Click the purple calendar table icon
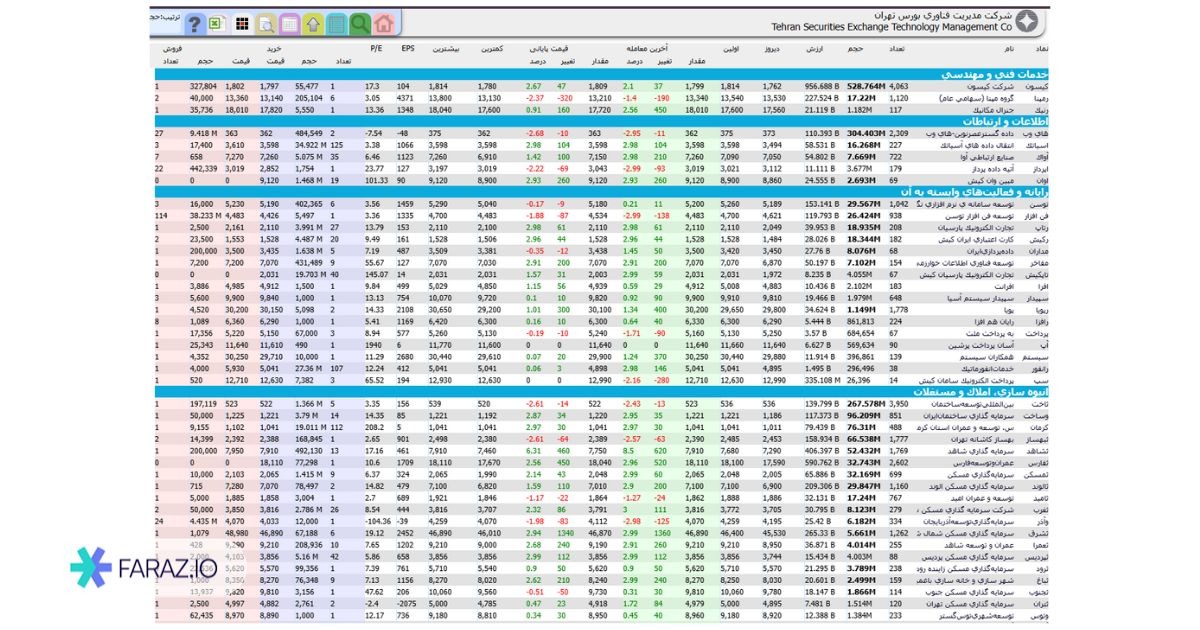Screen dimensions: 1200x630 pos(289,24)
